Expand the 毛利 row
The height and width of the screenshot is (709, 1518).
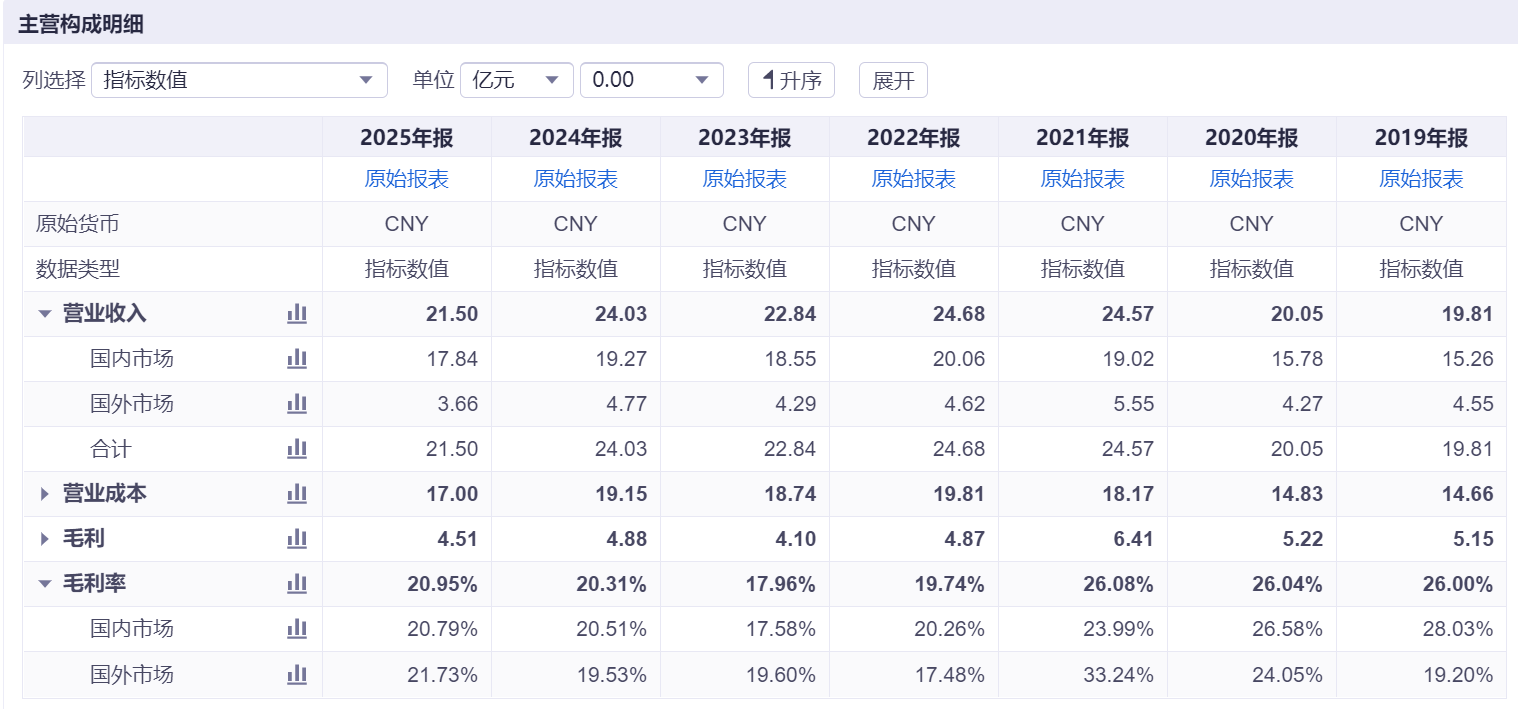pos(44,539)
